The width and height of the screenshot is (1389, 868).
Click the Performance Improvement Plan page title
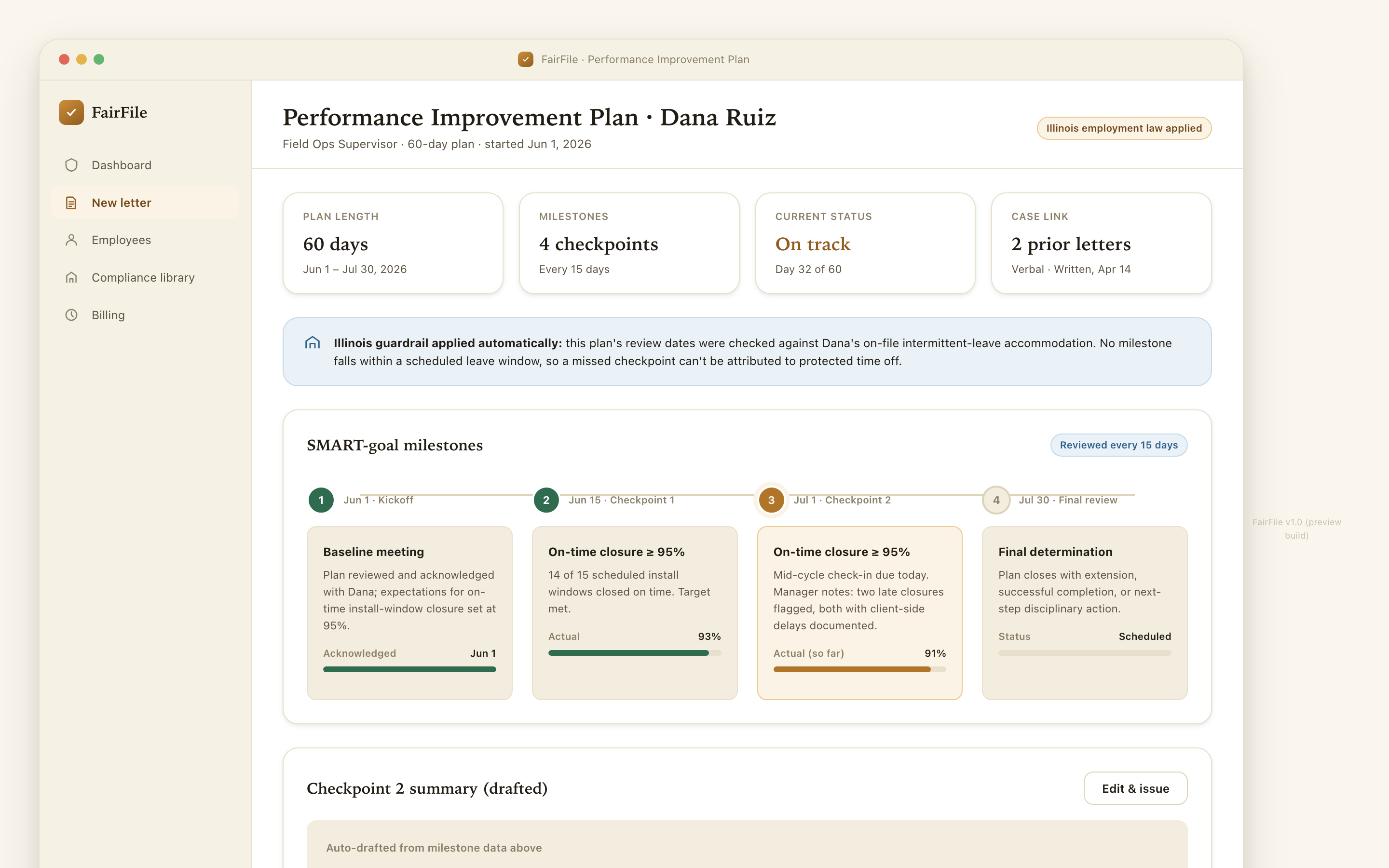click(529, 118)
